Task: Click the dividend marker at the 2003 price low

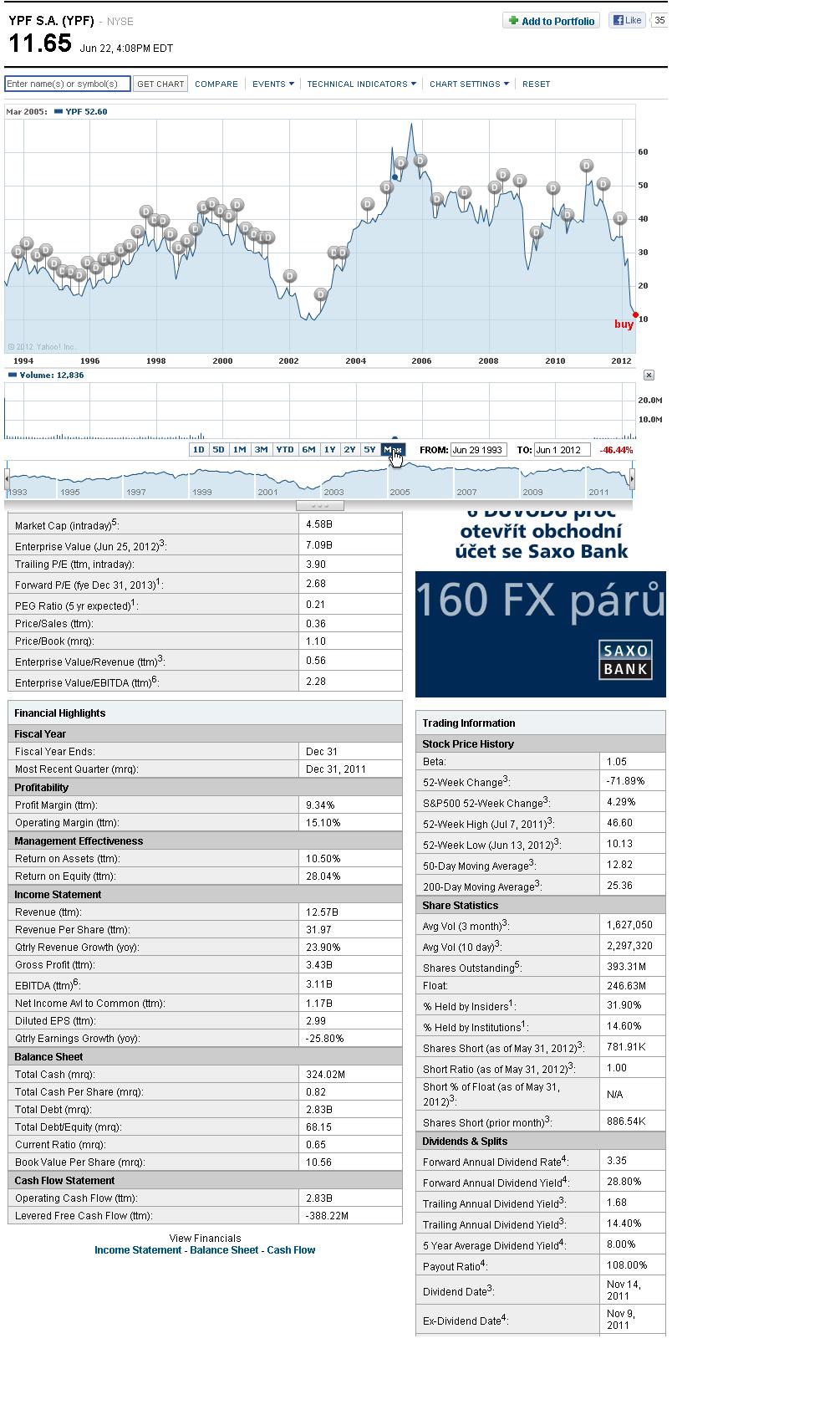Action: coord(320,294)
